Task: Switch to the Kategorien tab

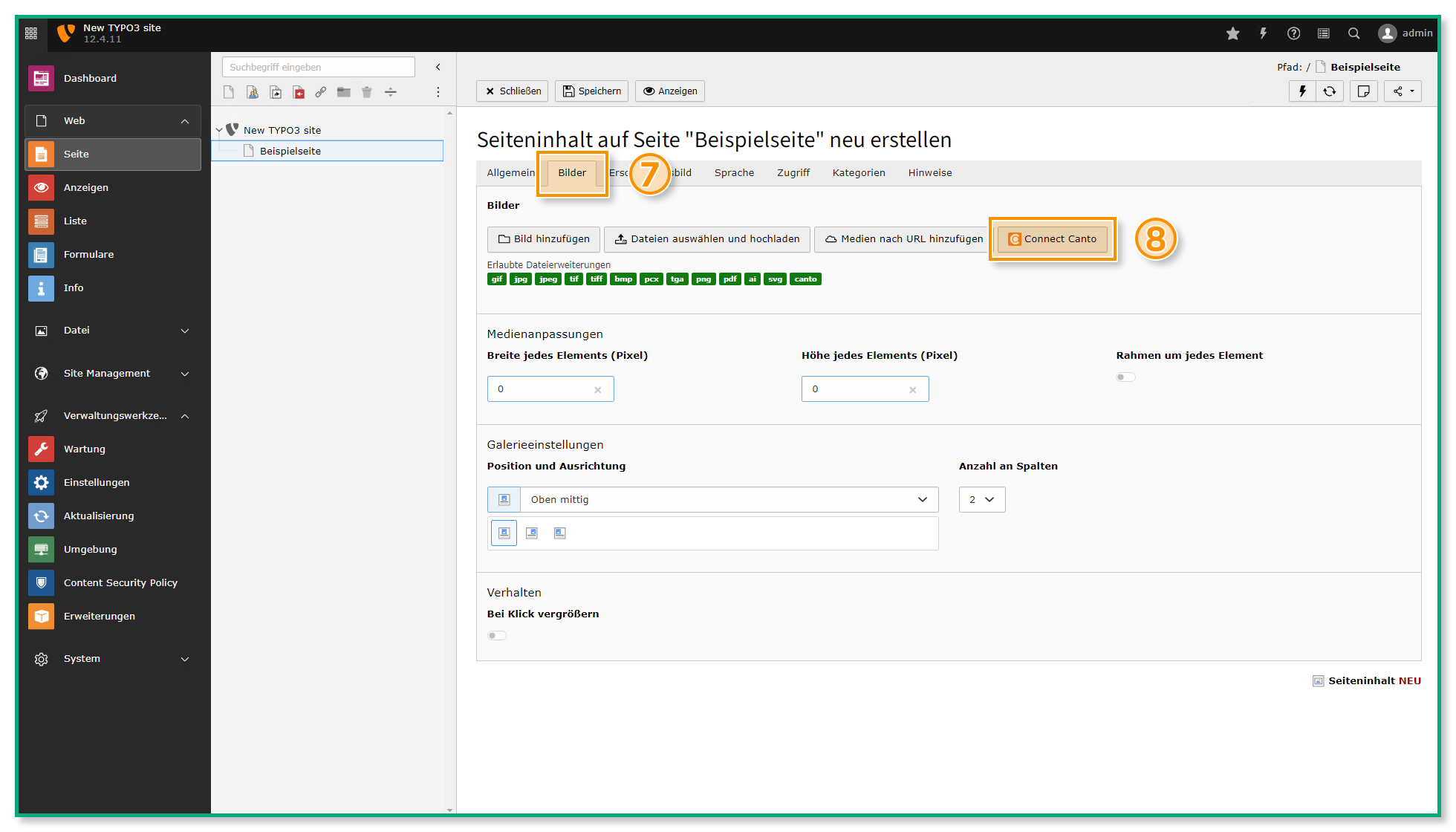Action: 859,172
